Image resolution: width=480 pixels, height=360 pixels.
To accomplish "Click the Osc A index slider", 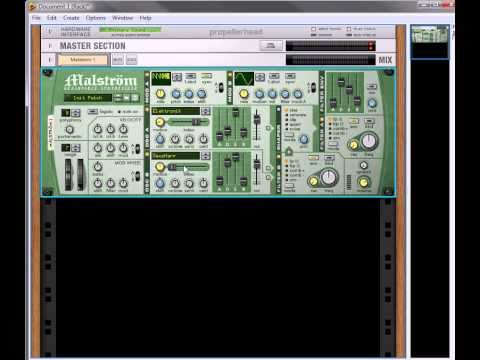I will [188, 122].
